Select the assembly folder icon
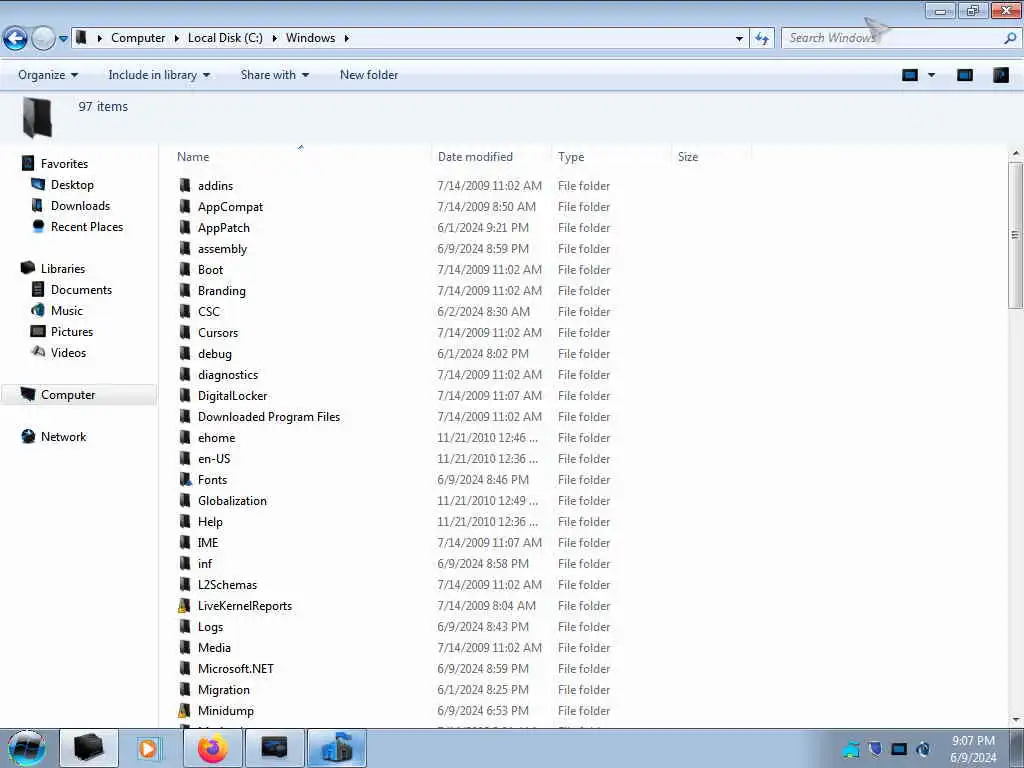 [x=185, y=249]
